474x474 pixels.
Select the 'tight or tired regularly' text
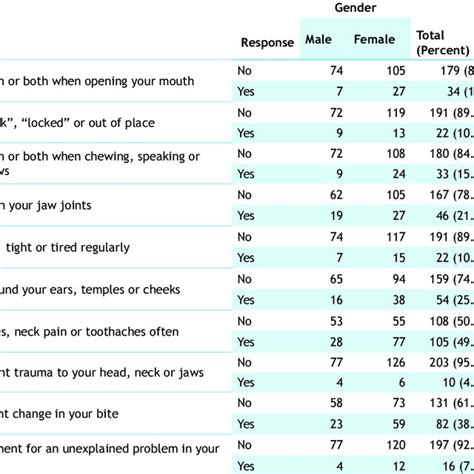tap(68, 247)
